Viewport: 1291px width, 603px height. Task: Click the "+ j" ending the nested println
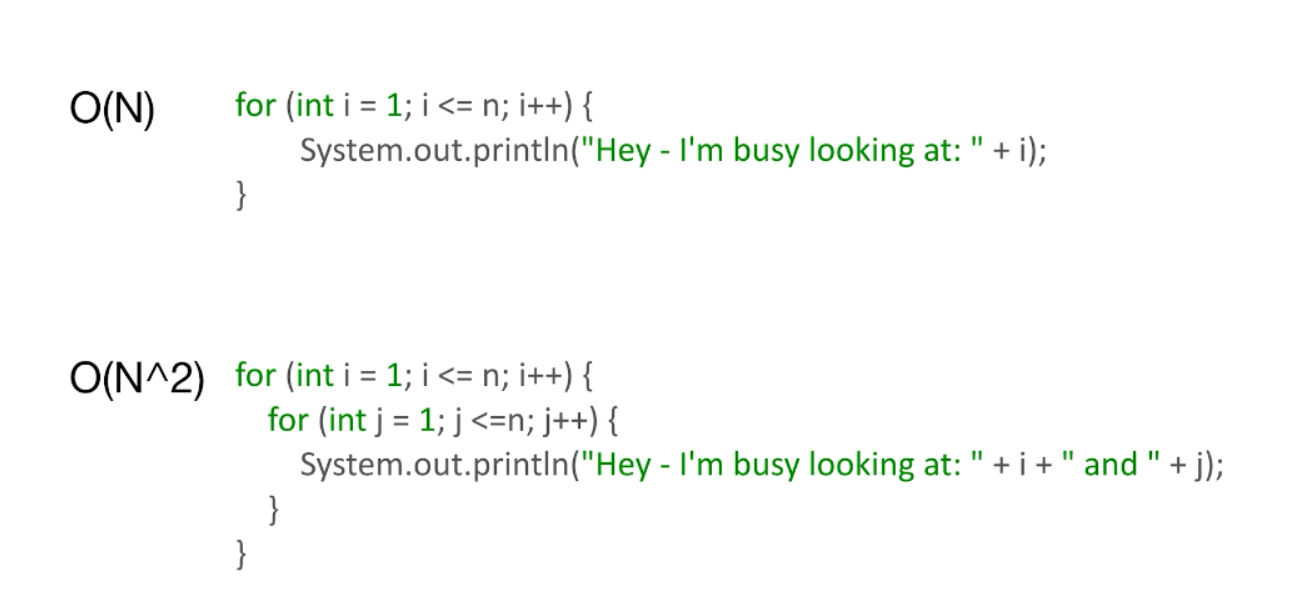tap(1188, 464)
